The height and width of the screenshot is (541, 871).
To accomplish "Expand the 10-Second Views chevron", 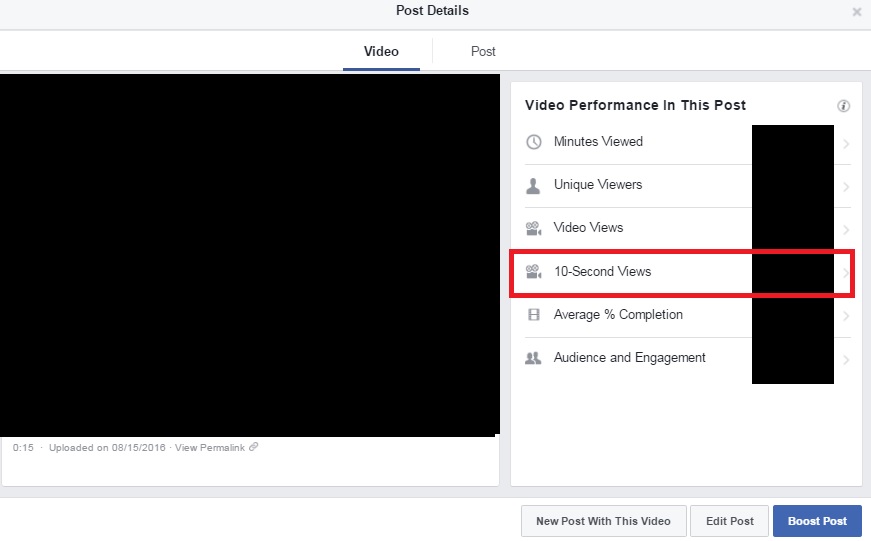I will click(846, 273).
